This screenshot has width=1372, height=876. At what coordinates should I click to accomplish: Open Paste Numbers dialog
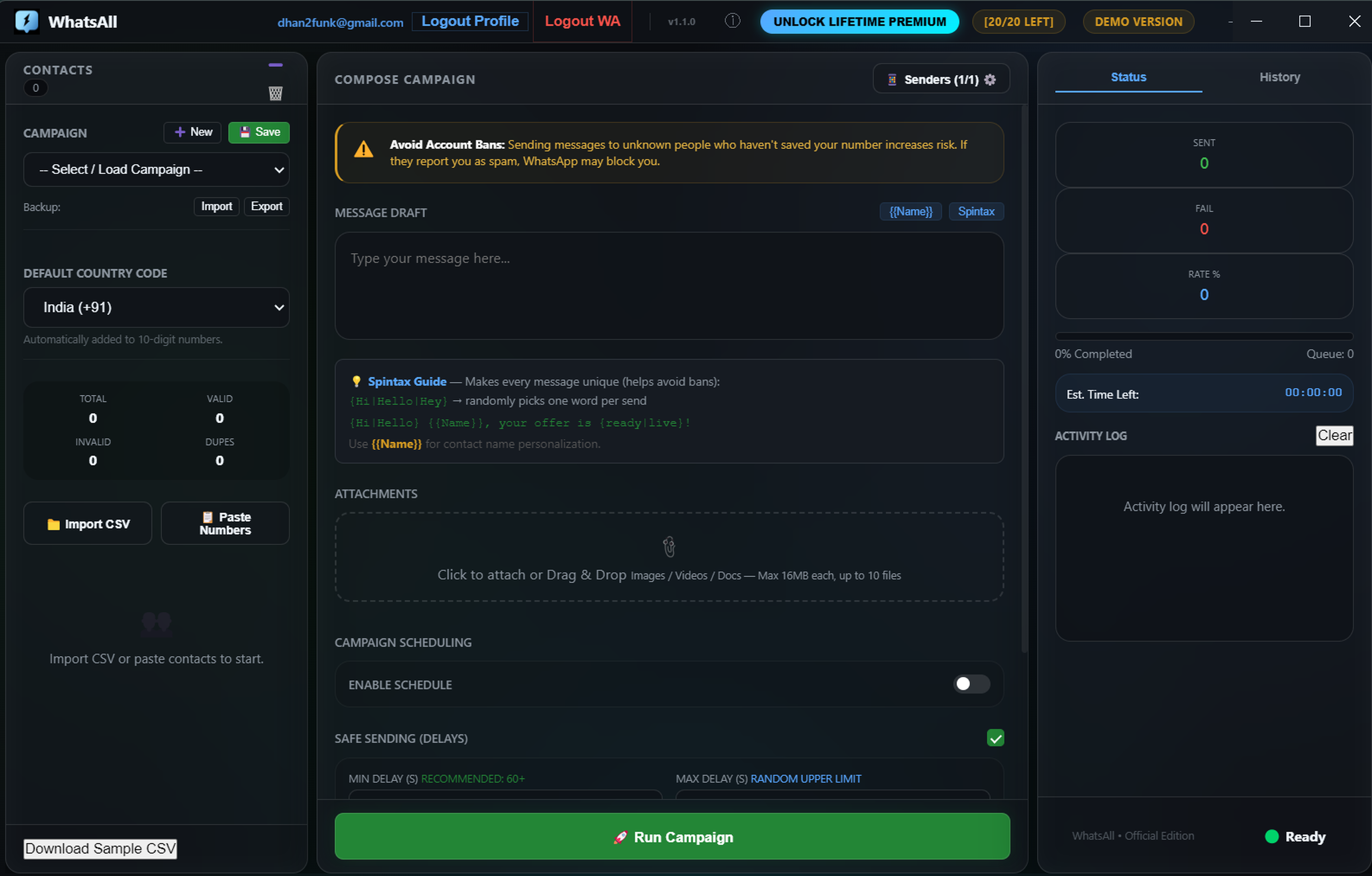(225, 524)
